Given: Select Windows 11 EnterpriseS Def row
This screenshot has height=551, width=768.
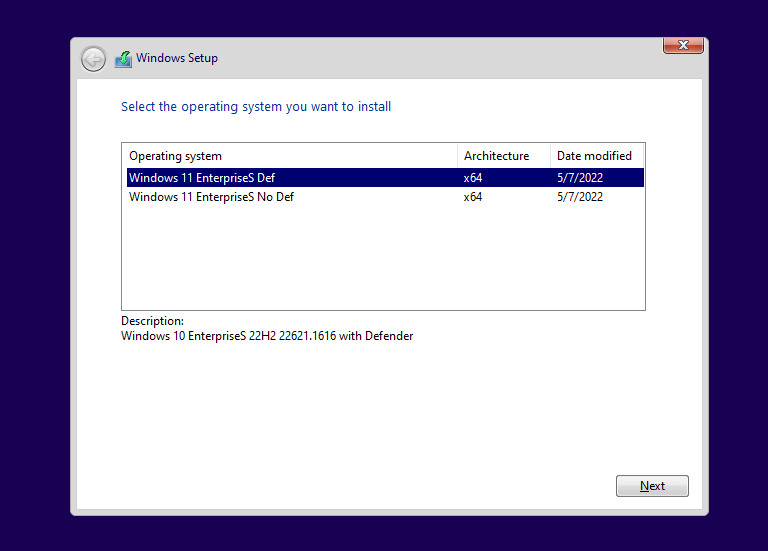Looking at the screenshot, I should [385, 177].
